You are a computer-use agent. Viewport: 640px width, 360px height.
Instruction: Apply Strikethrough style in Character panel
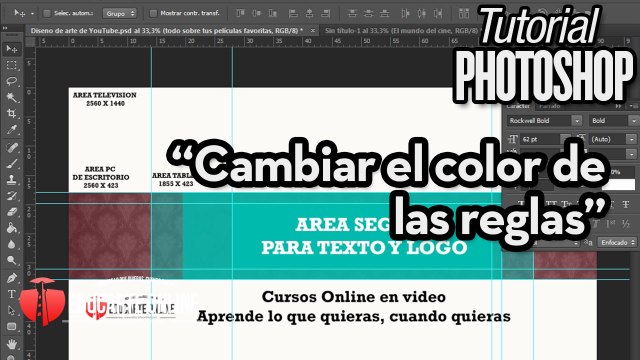point(626,204)
